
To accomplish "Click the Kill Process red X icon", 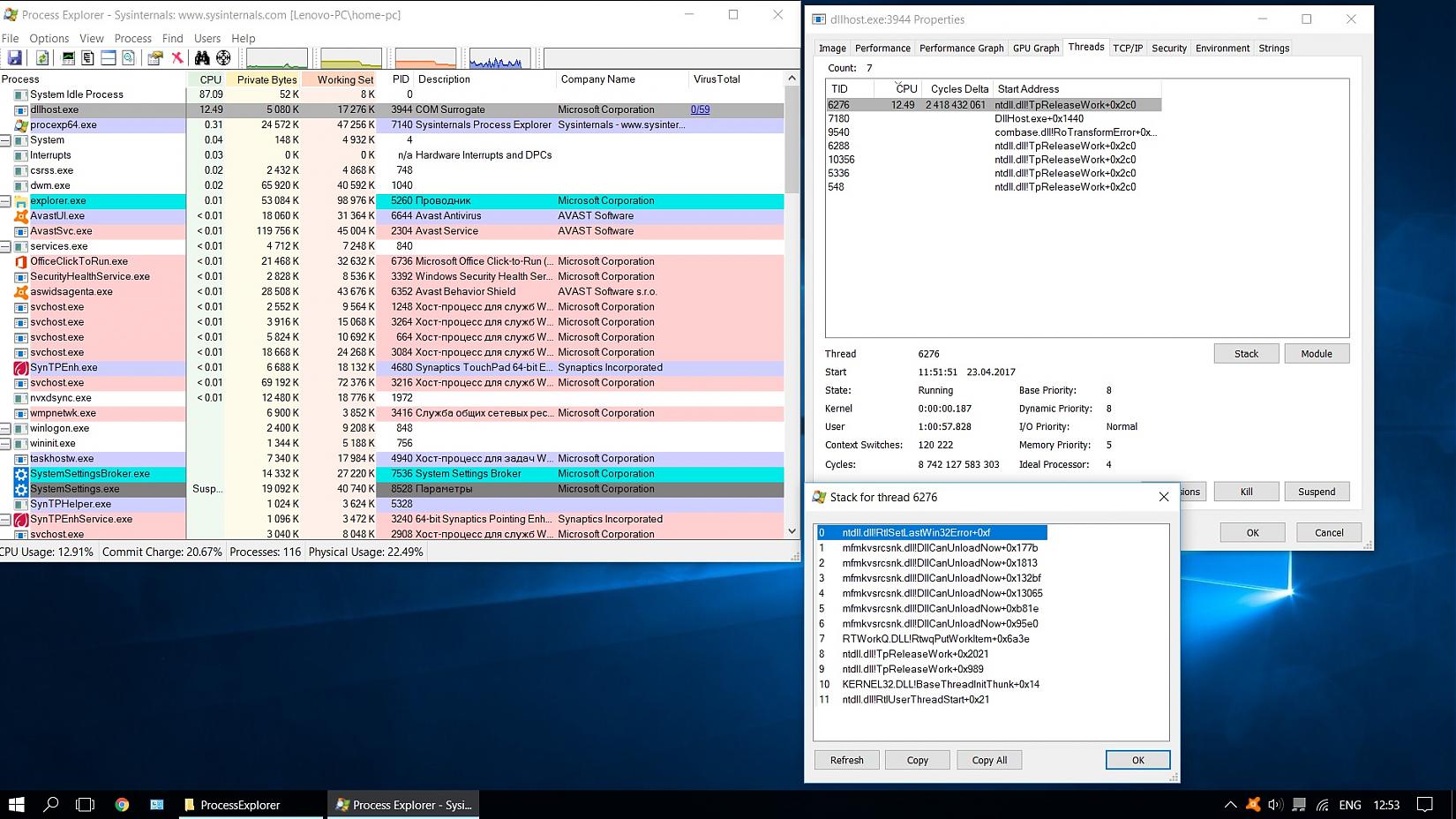I will pos(177,58).
